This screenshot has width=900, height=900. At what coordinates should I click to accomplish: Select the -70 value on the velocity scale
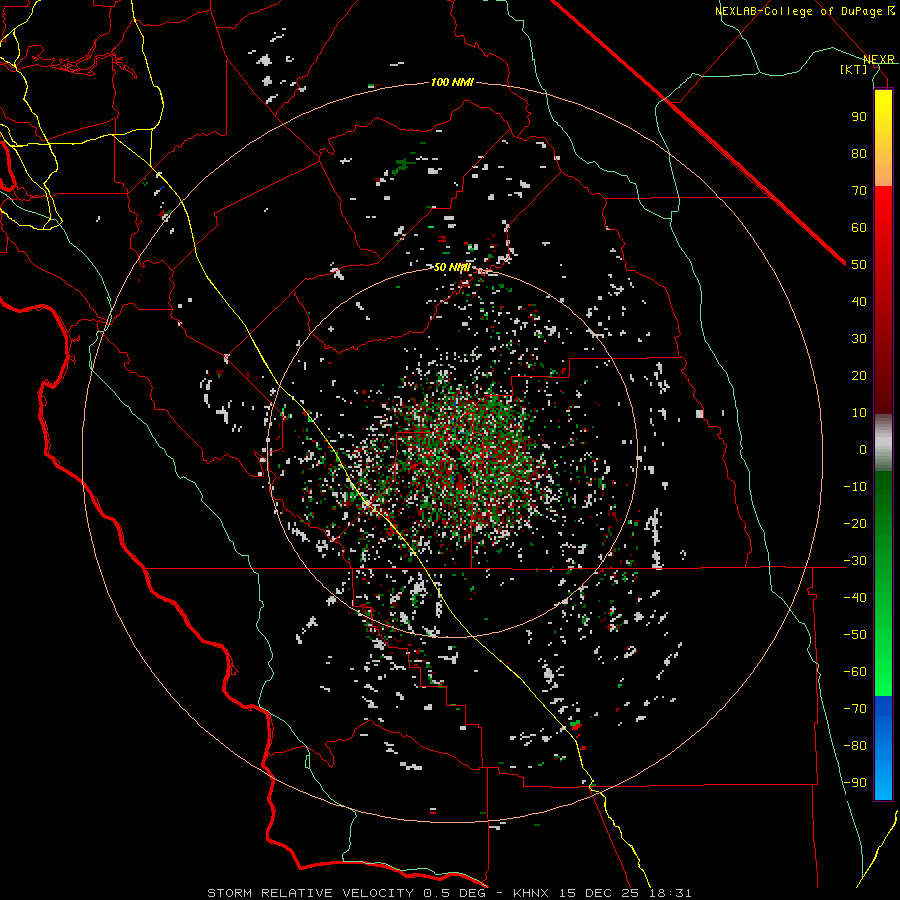click(x=855, y=709)
